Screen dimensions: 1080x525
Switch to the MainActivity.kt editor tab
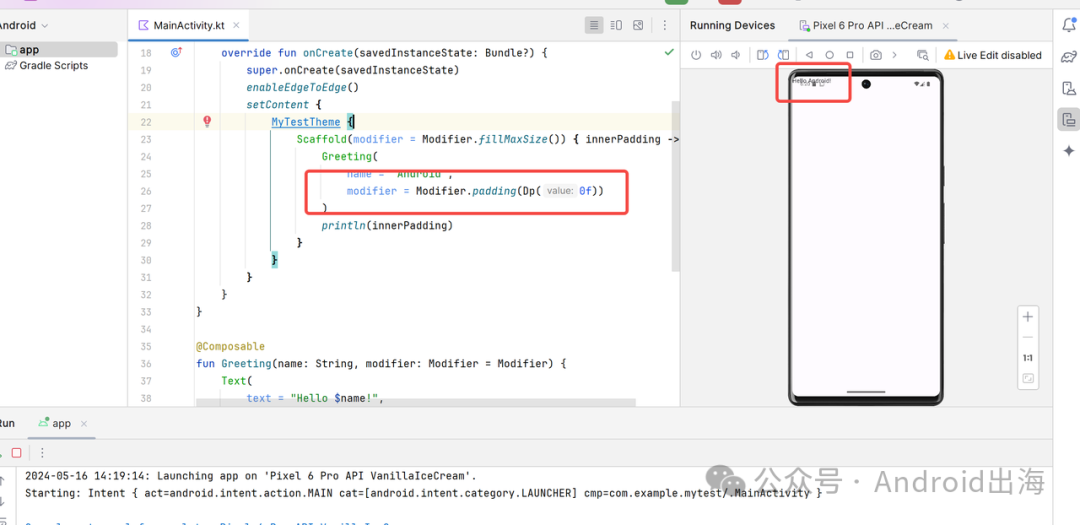tap(189, 25)
